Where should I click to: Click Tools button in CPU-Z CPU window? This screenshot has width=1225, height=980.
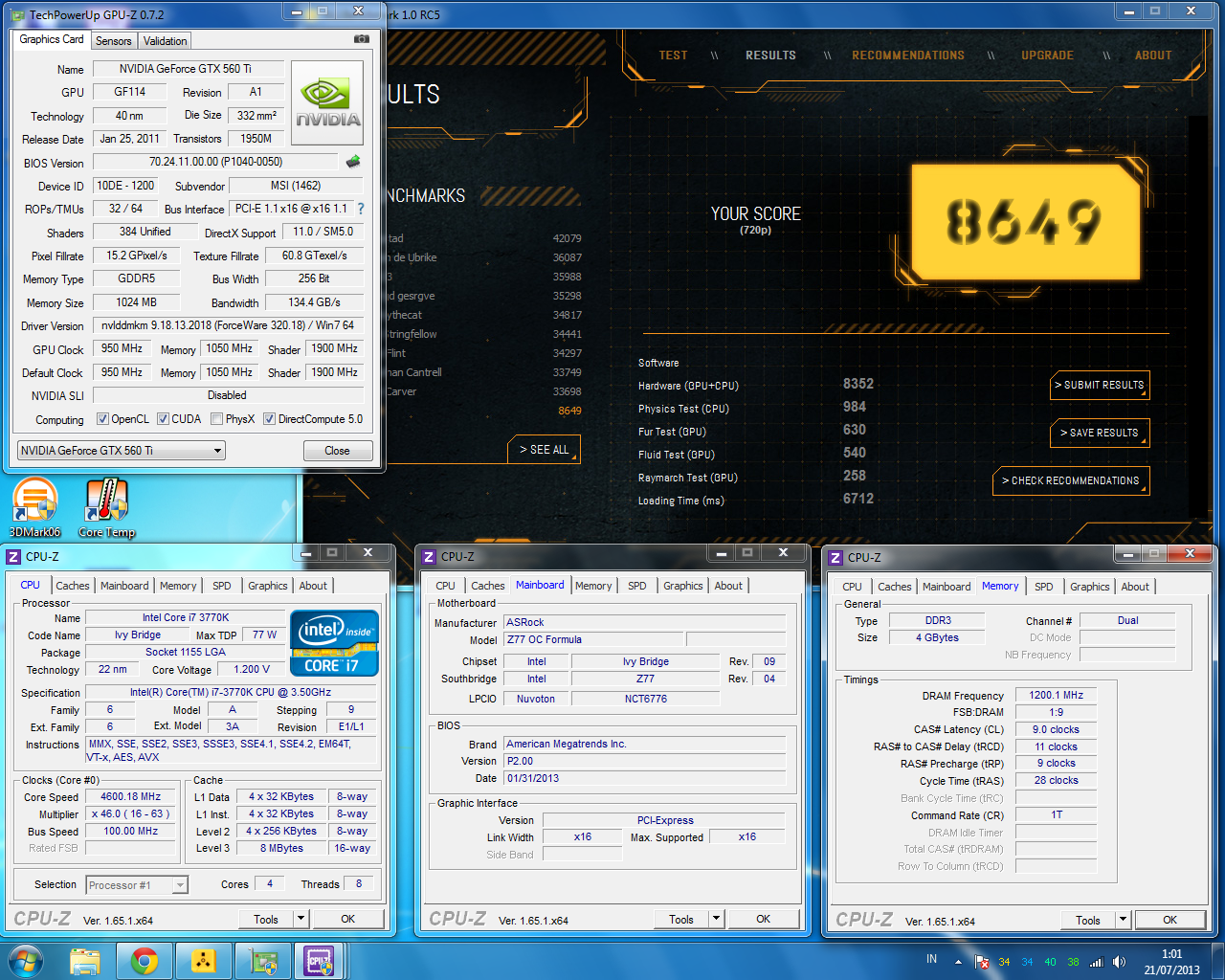tap(266, 919)
